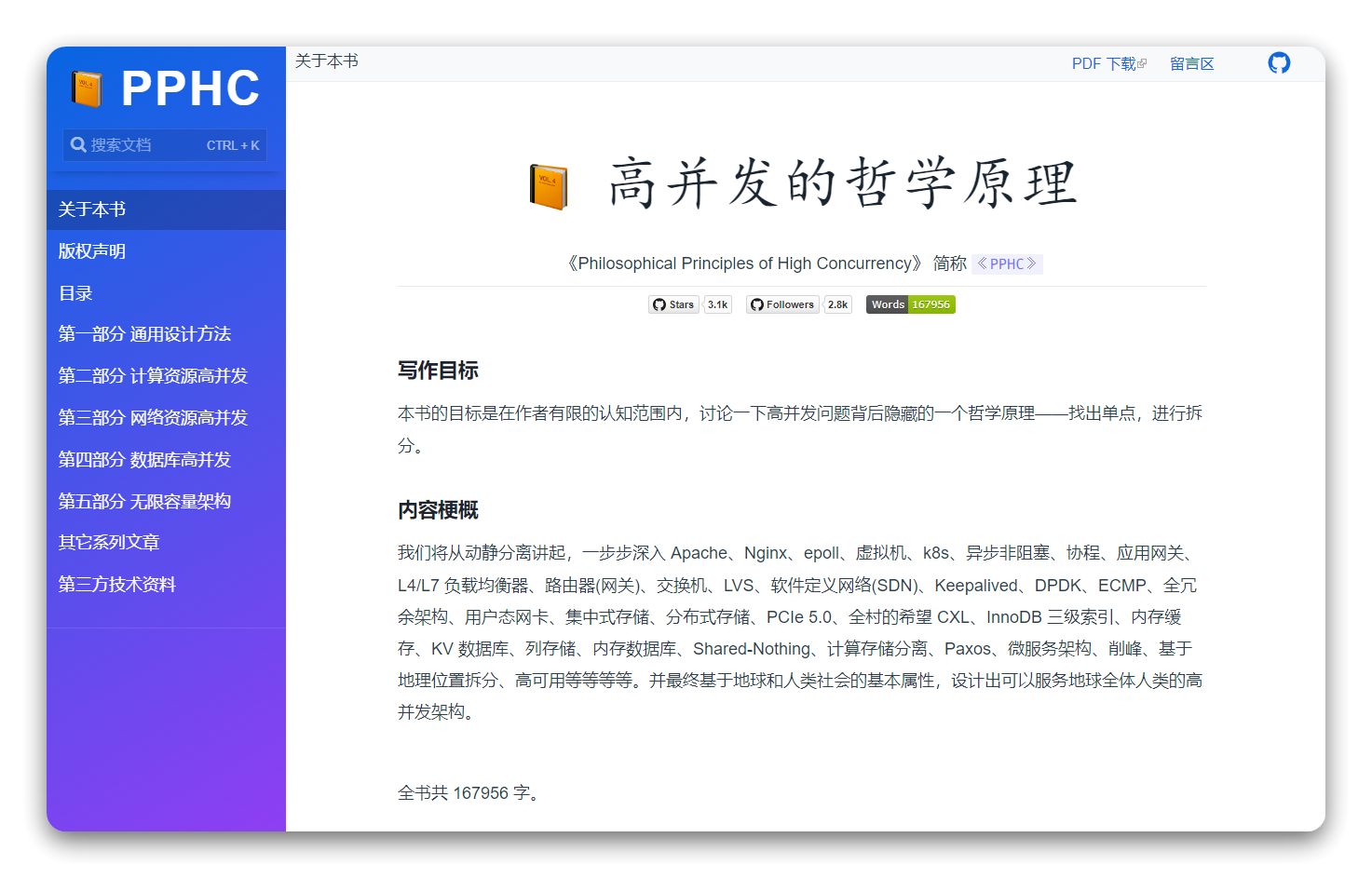Viewport: 1372px width, 878px height.
Task: Click the GitHub Followers badge
Action: (782, 304)
